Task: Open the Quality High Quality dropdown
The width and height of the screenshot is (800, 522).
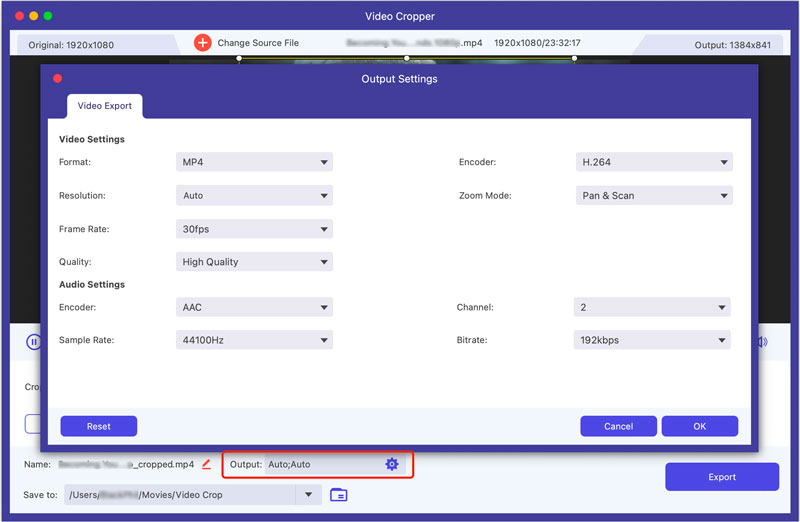Action: (254, 262)
